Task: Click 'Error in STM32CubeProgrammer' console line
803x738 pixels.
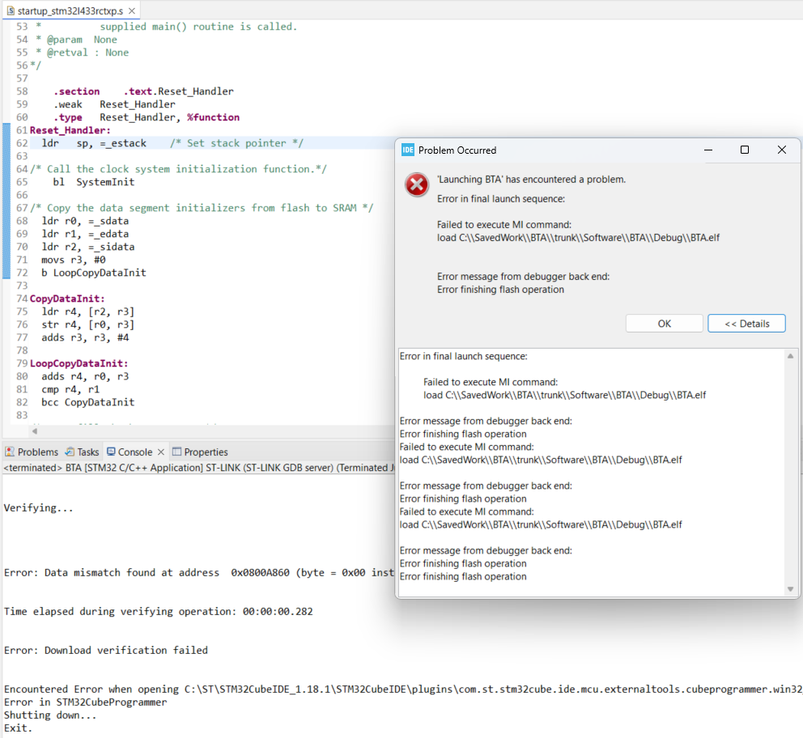Action: click(x=86, y=702)
